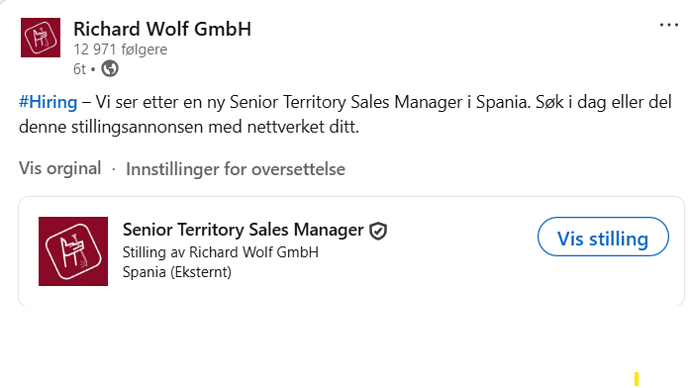Click 'denne stillingsannonsen med nettverket ditt' line
Viewport: 690px width, 388px height.
click(189, 127)
